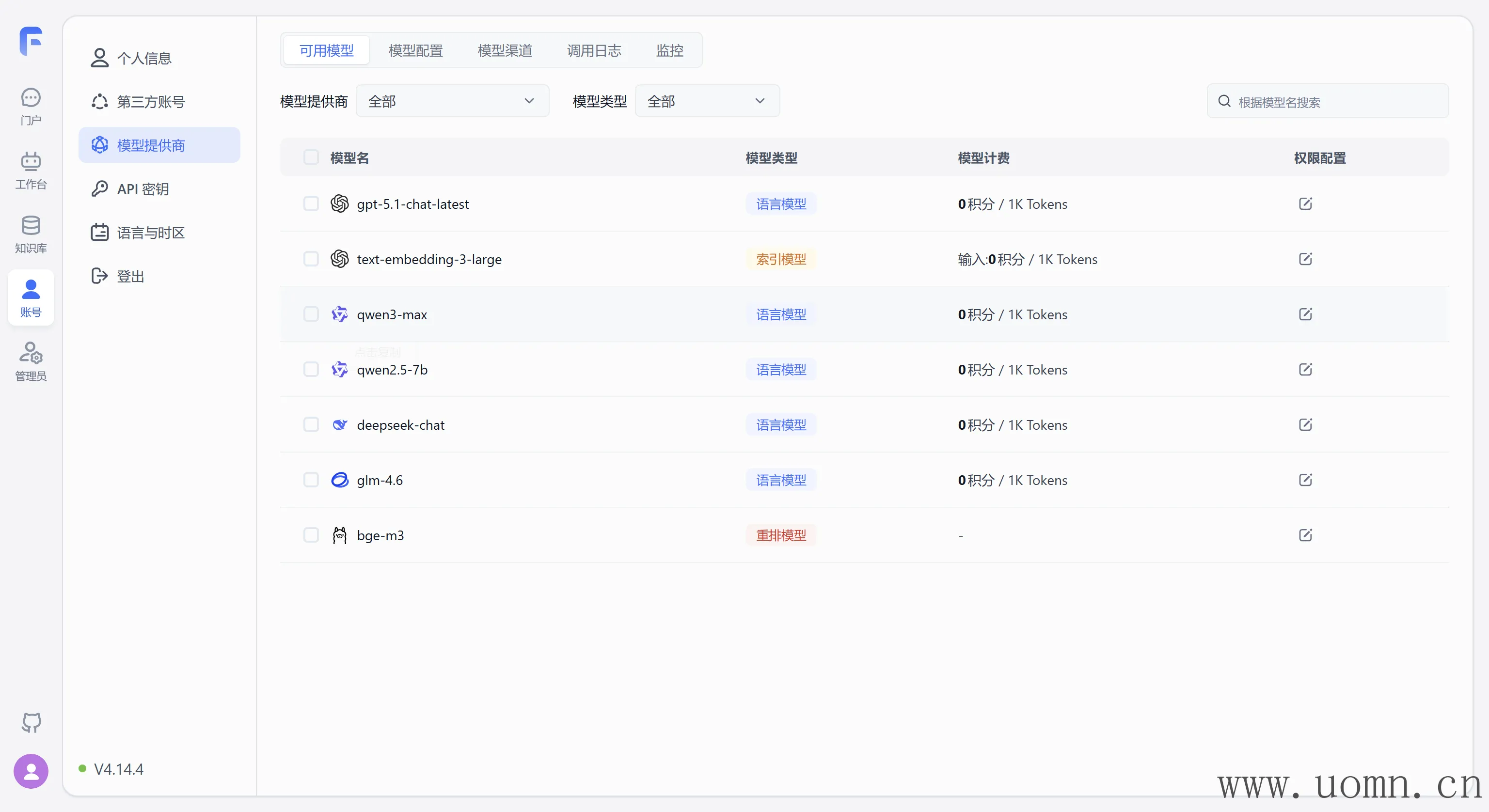
Task: Toggle the select-all checkbox in table header
Action: [x=311, y=158]
